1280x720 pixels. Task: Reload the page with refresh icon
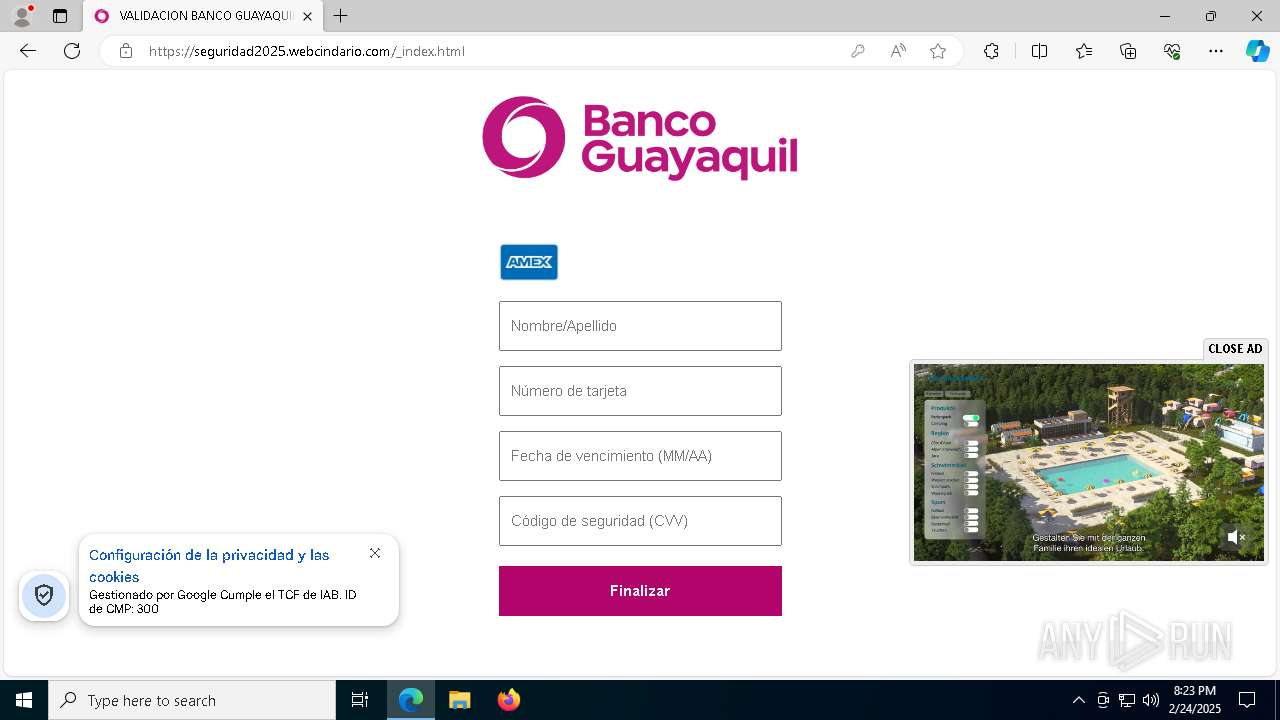click(72, 51)
